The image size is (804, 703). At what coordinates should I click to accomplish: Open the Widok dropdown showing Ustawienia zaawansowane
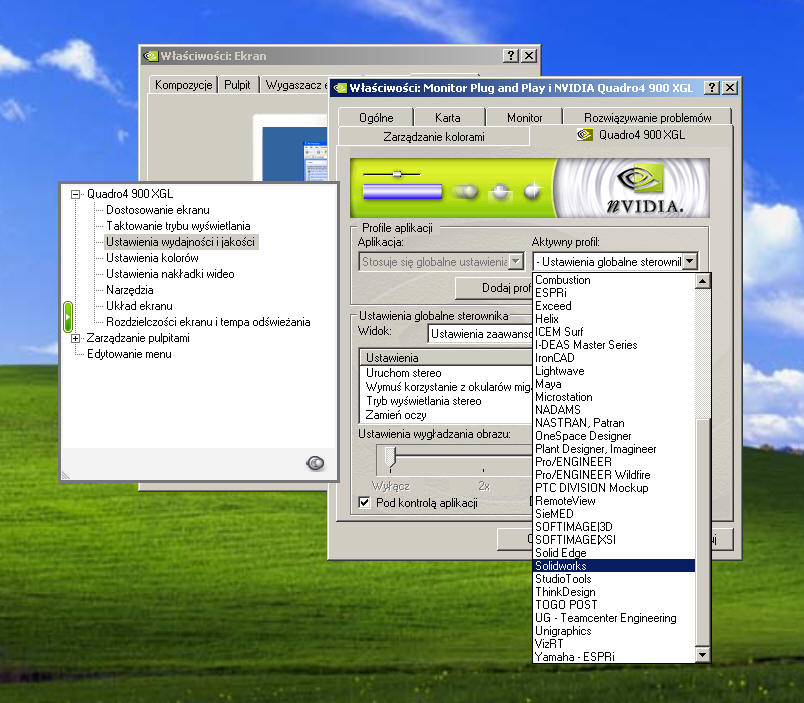click(x=480, y=334)
